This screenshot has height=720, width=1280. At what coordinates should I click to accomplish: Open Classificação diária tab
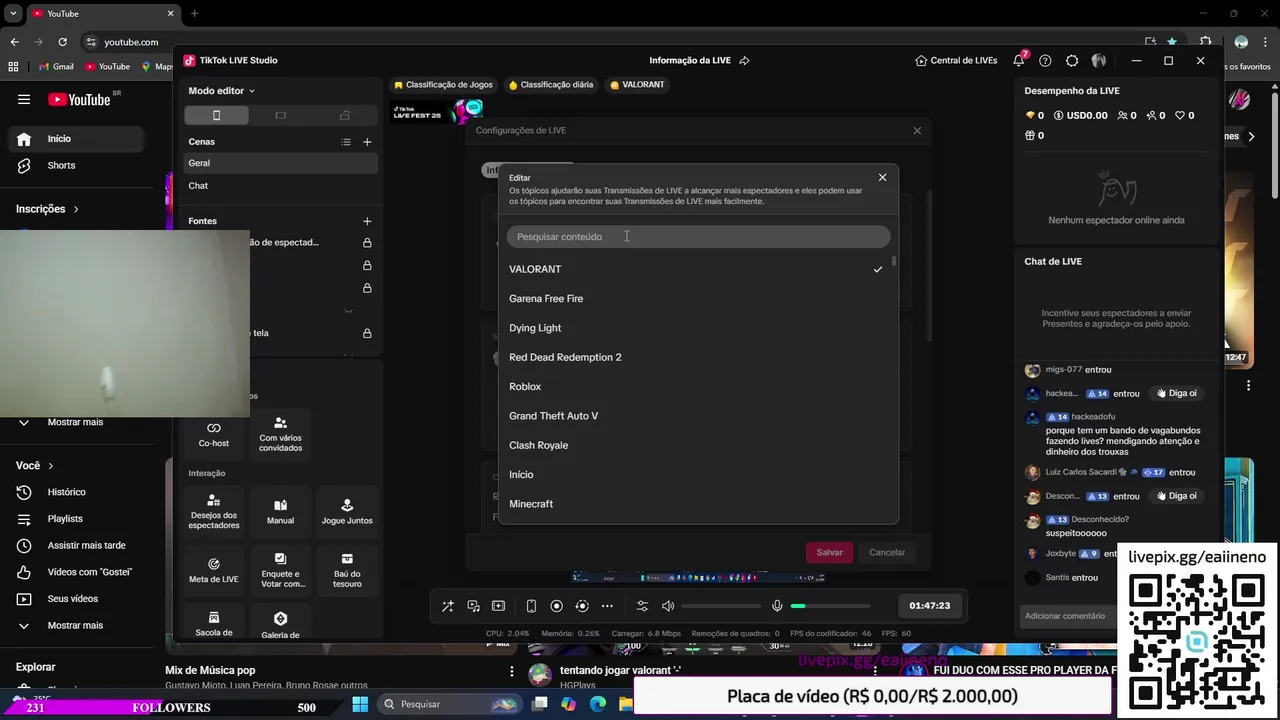click(551, 85)
